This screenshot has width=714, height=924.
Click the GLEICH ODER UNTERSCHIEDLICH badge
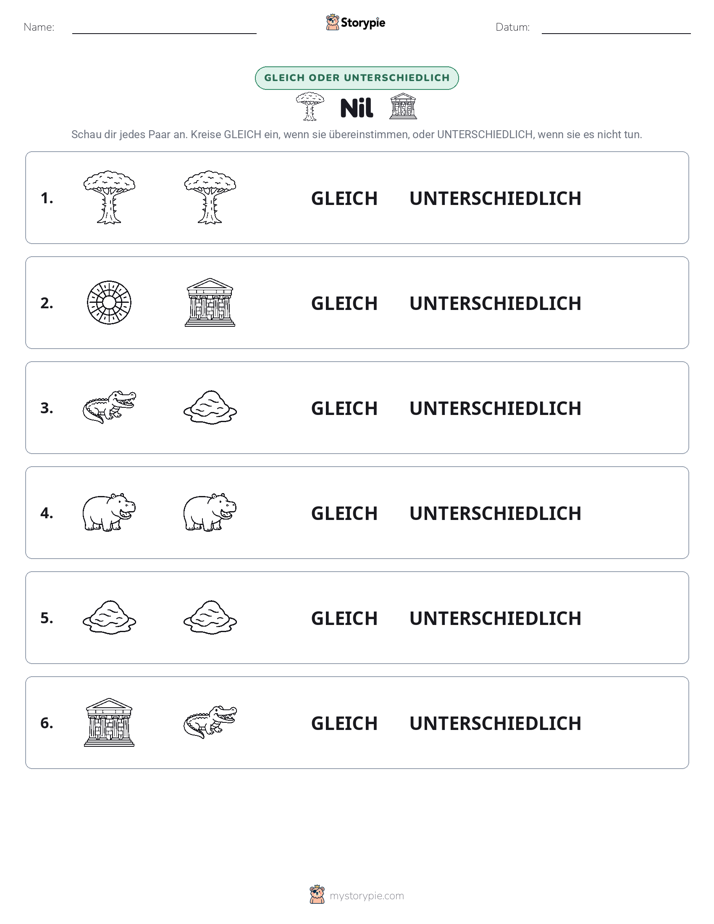356,78
